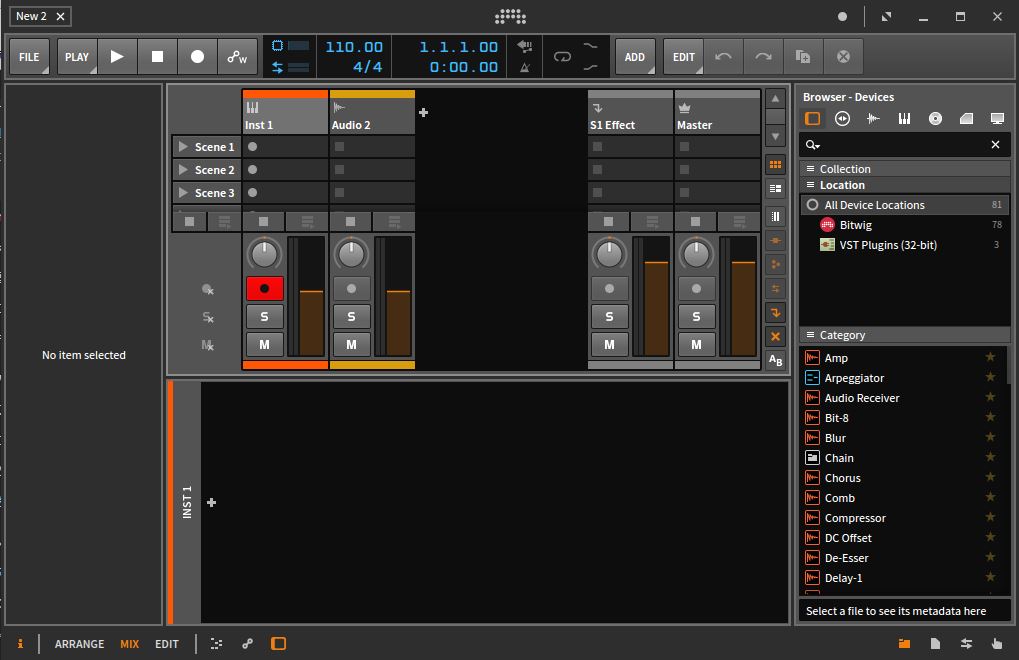Screen dimensions: 1019x660
Task: Click the redo arrow
Action: [x=763, y=57]
